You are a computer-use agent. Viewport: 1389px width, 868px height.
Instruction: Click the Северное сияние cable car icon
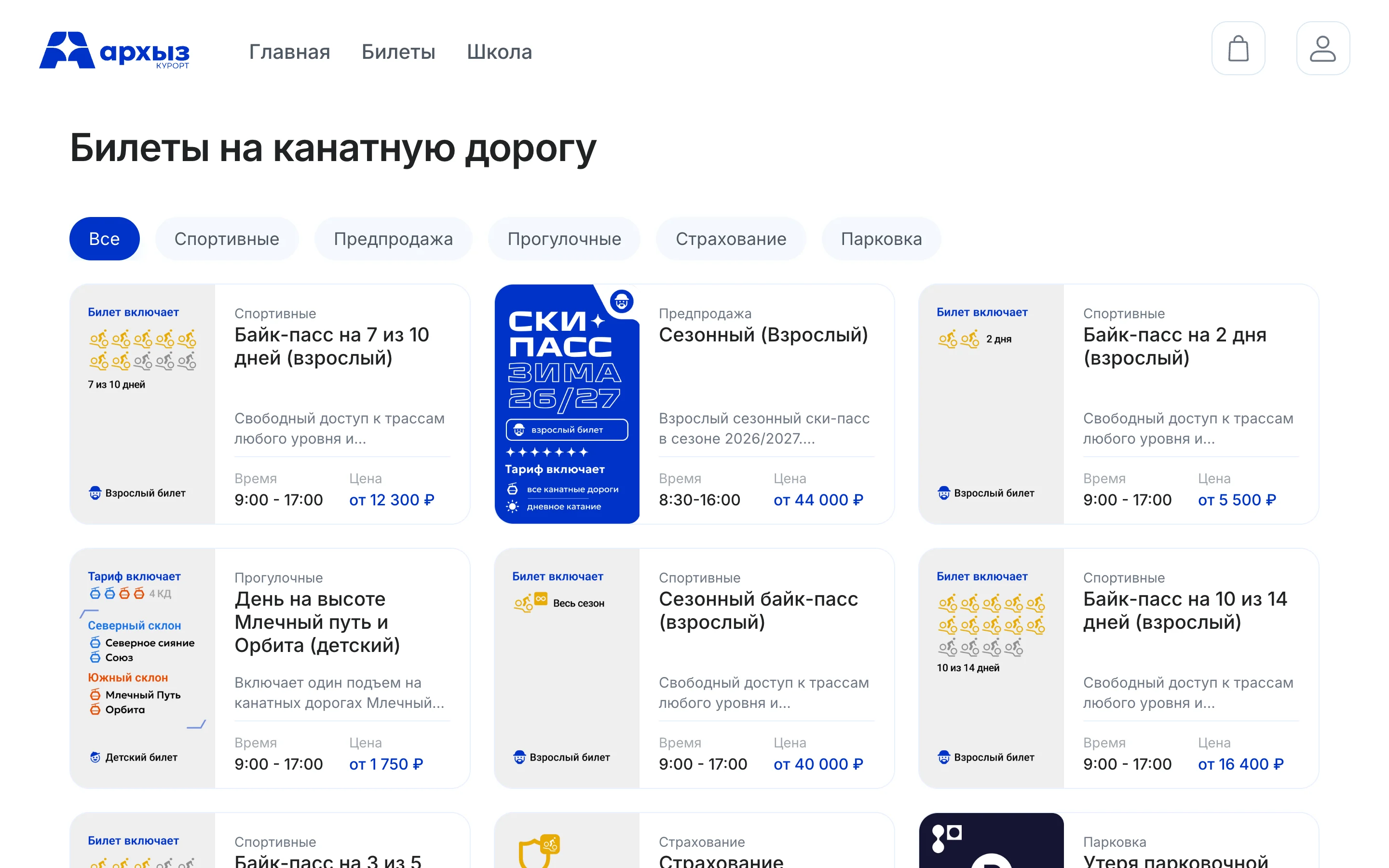click(95, 643)
